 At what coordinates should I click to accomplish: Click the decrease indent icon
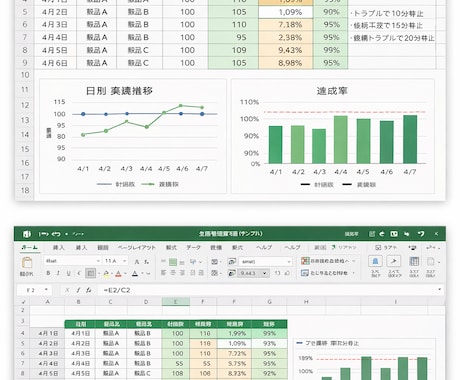(x=193, y=273)
